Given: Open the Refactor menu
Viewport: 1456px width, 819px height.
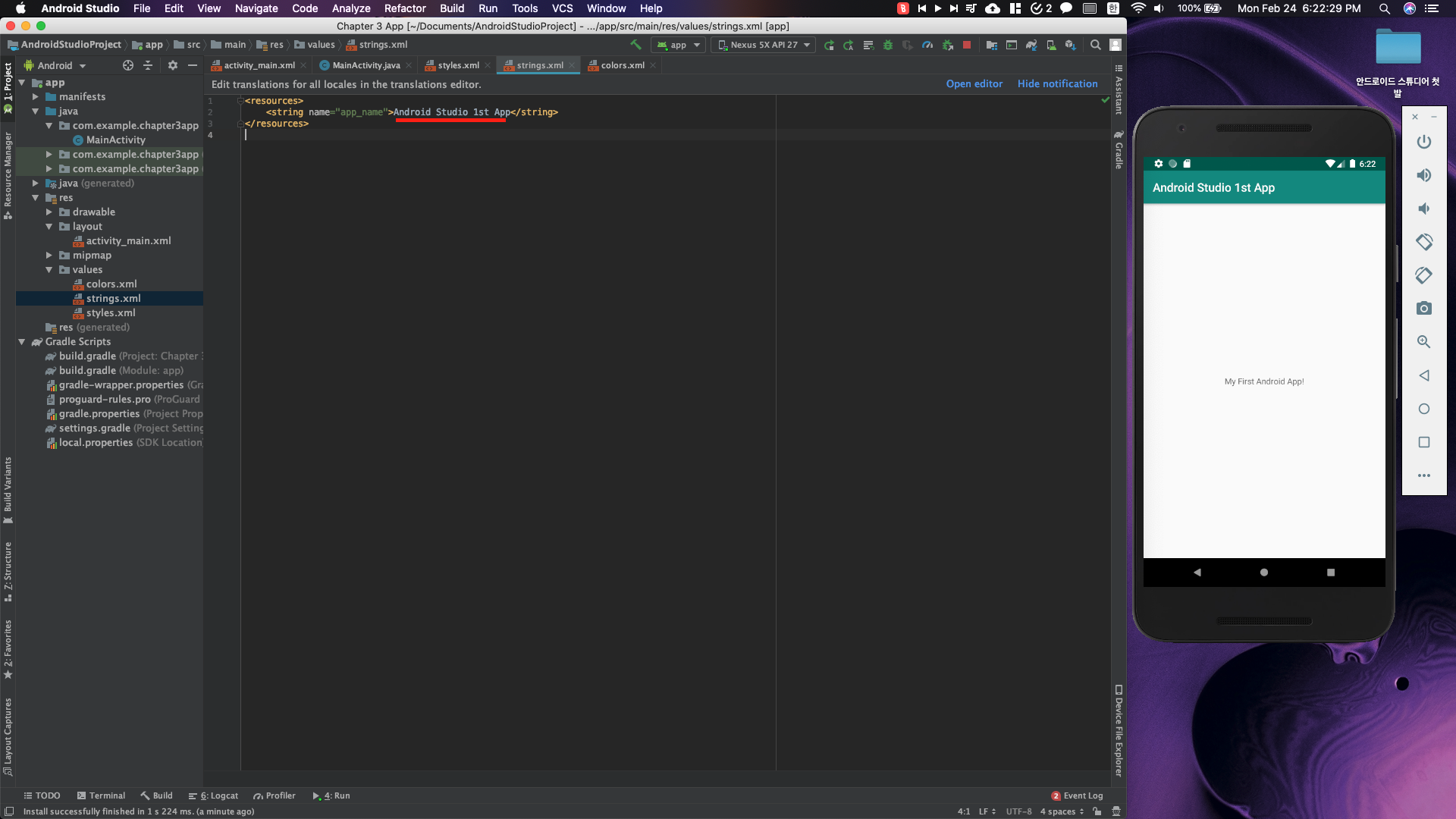Looking at the screenshot, I should [x=404, y=8].
